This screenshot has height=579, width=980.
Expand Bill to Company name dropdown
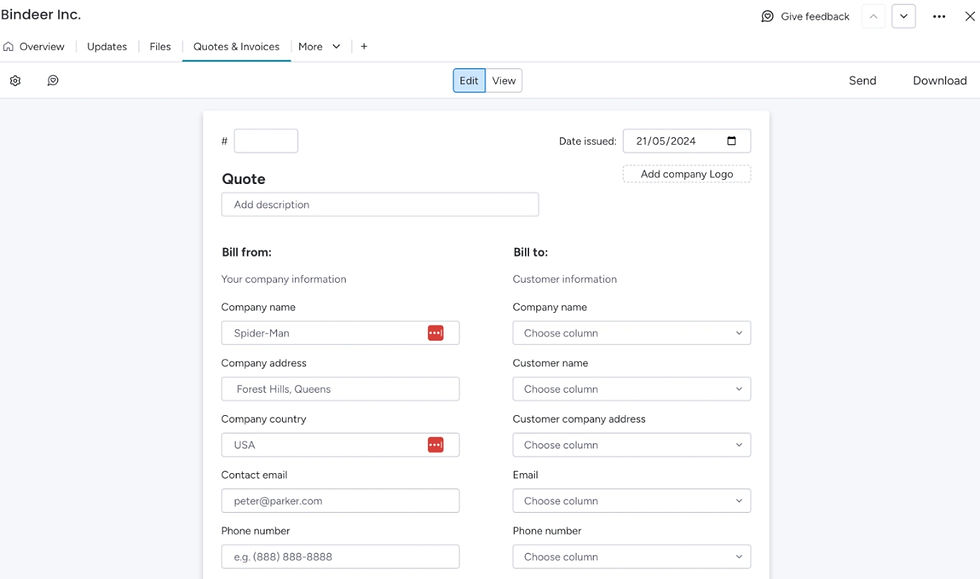pyautogui.click(x=631, y=333)
